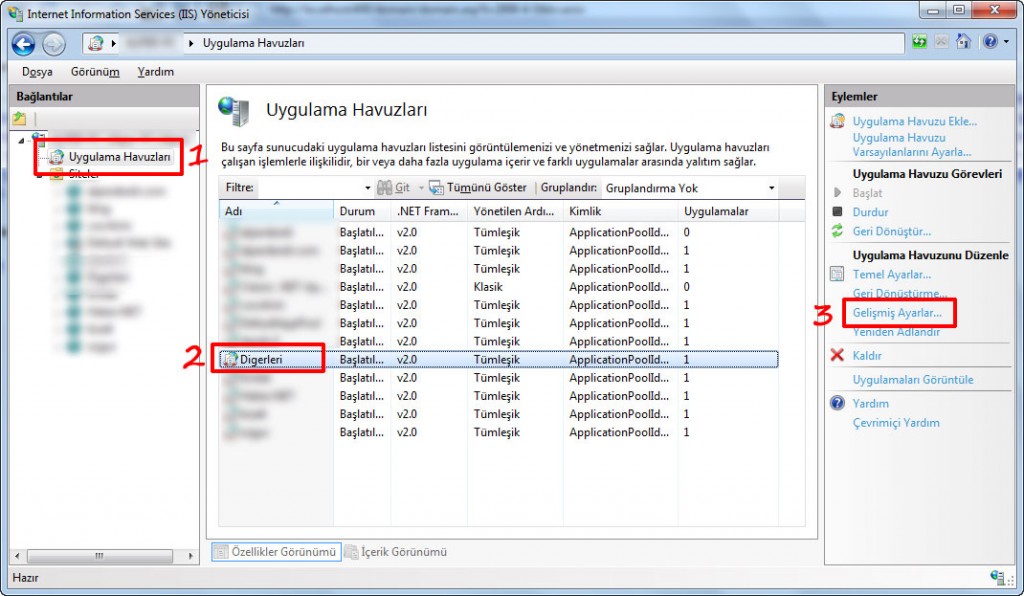This screenshot has height=596, width=1024.
Task: Open the Dosya menu
Action: point(37,72)
